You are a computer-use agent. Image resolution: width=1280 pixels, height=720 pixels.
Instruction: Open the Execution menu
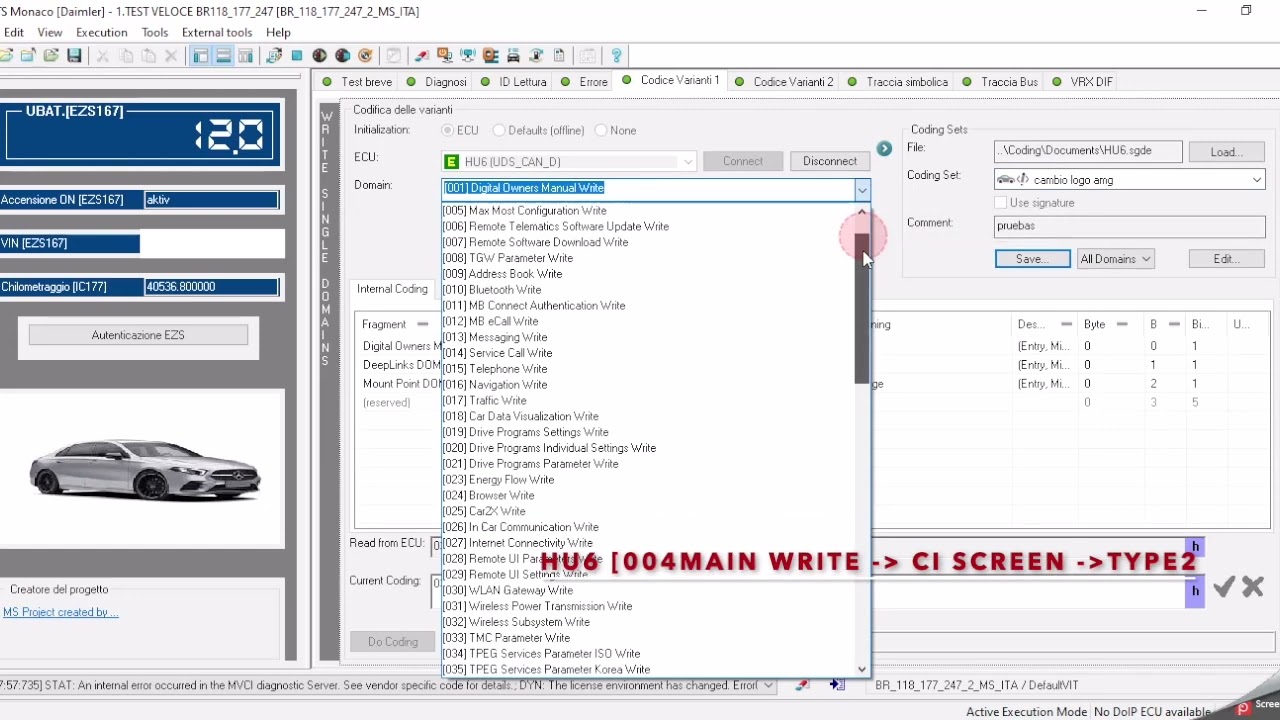pyautogui.click(x=102, y=32)
